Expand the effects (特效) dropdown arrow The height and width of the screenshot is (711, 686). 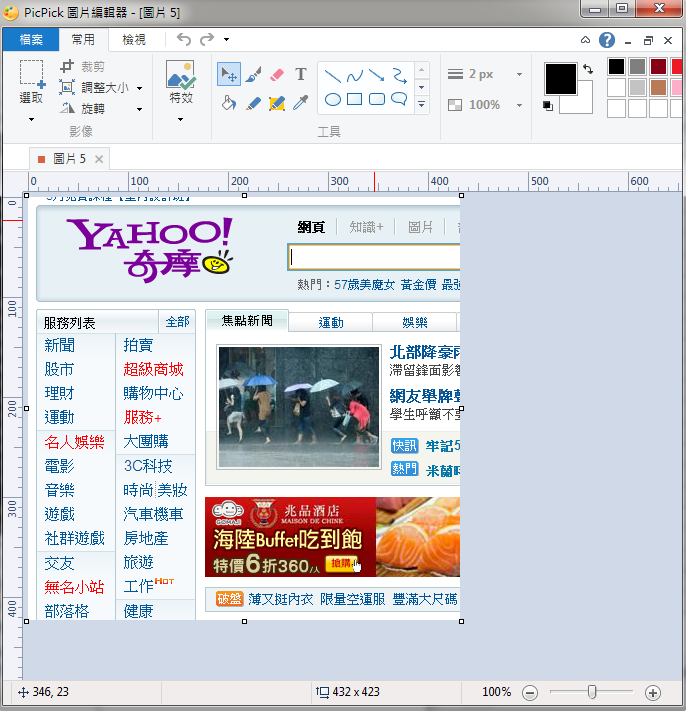point(180,119)
